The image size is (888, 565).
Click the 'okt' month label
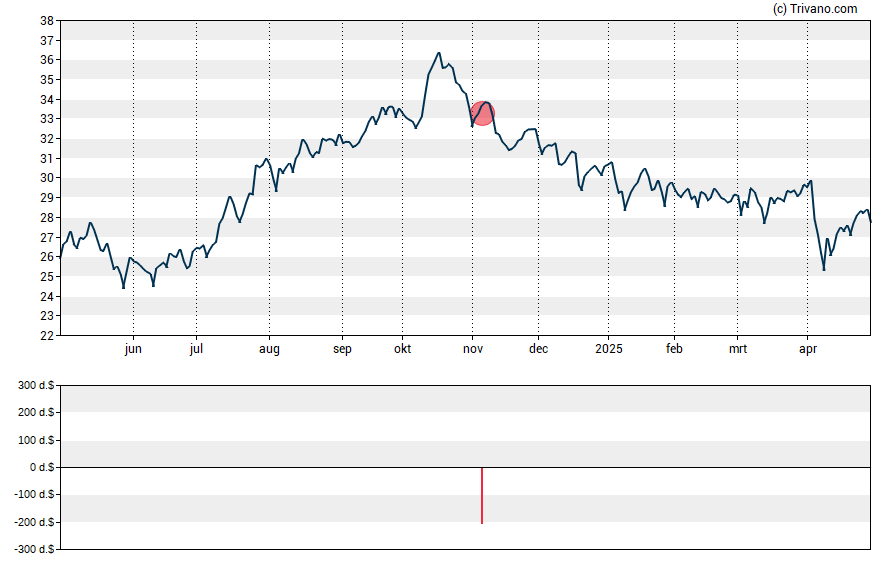click(x=403, y=349)
